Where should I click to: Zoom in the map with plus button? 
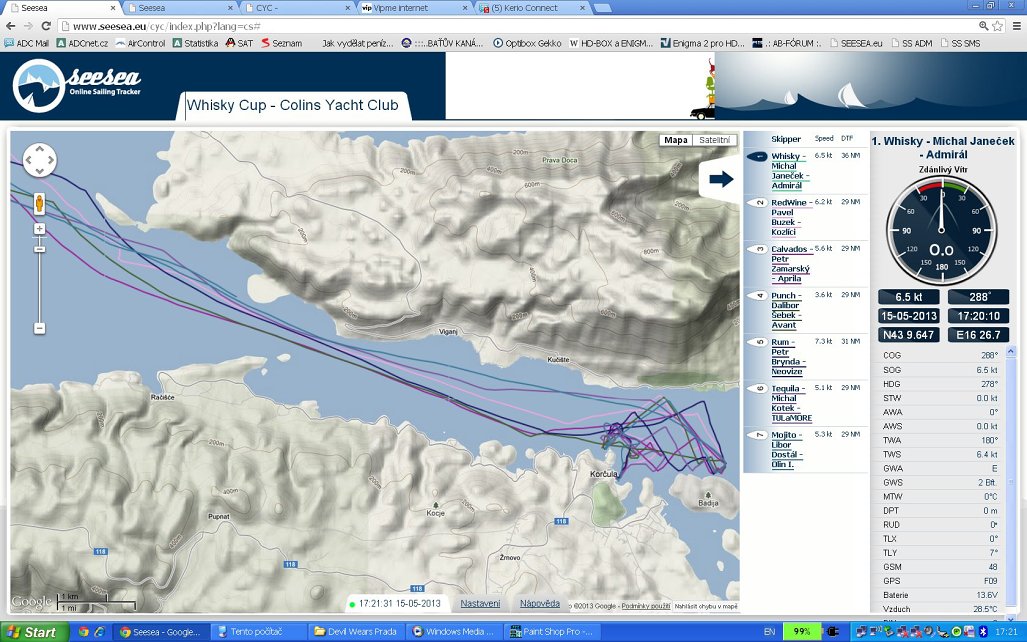coord(40,229)
